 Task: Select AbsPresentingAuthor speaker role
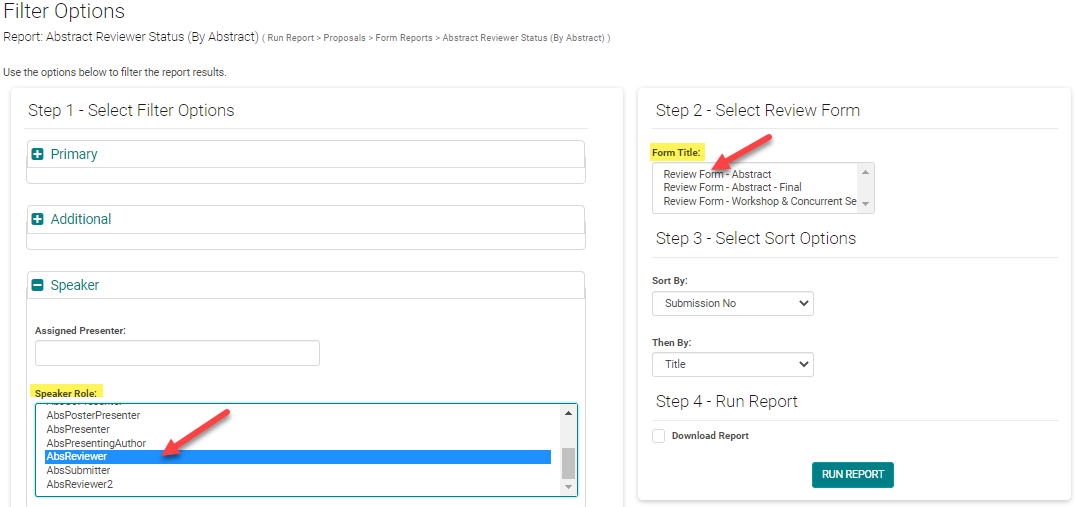pyautogui.click(x=298, y=443)
